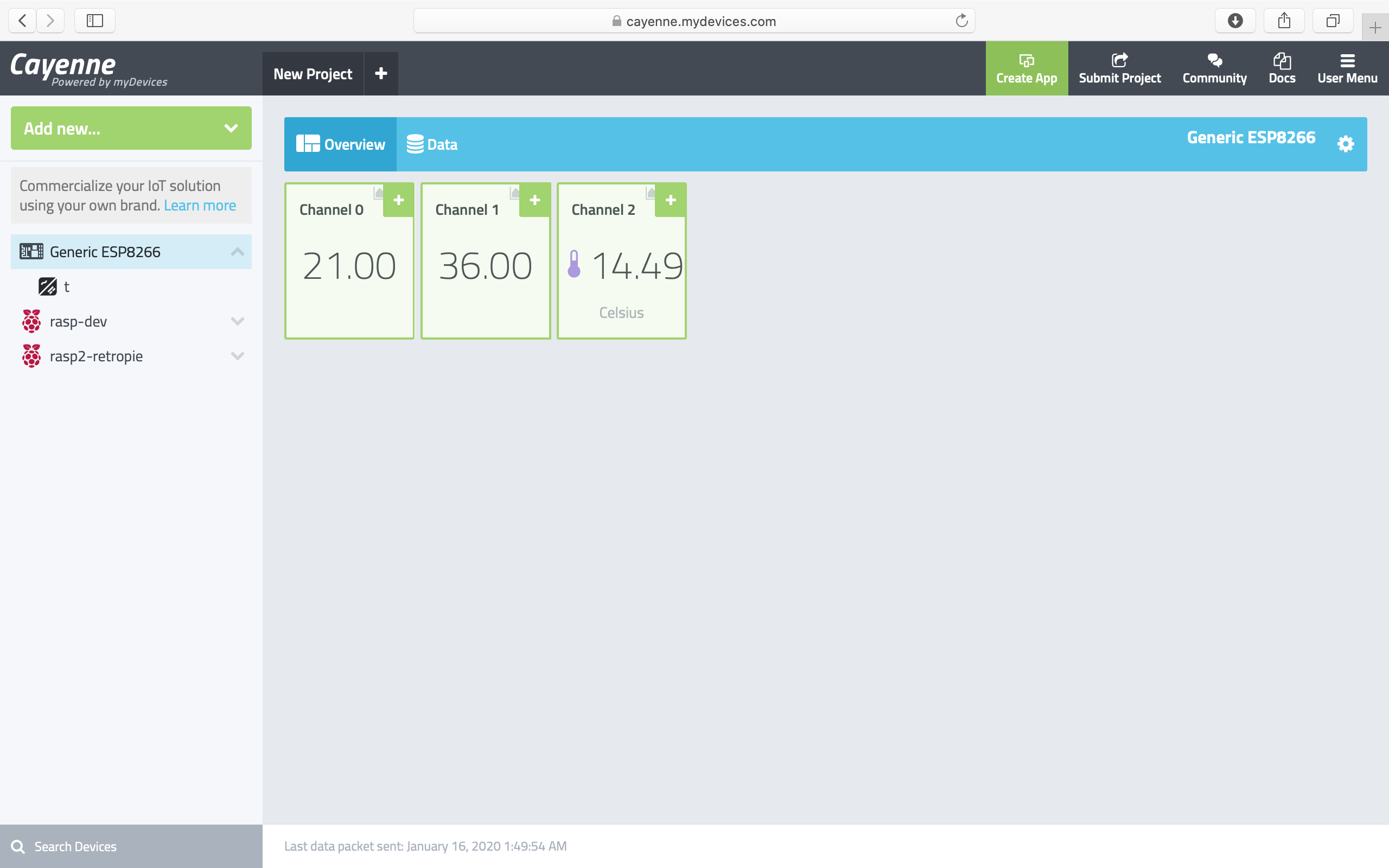Click the Search Devices field

pyautogui.click(x=132, y=846)
